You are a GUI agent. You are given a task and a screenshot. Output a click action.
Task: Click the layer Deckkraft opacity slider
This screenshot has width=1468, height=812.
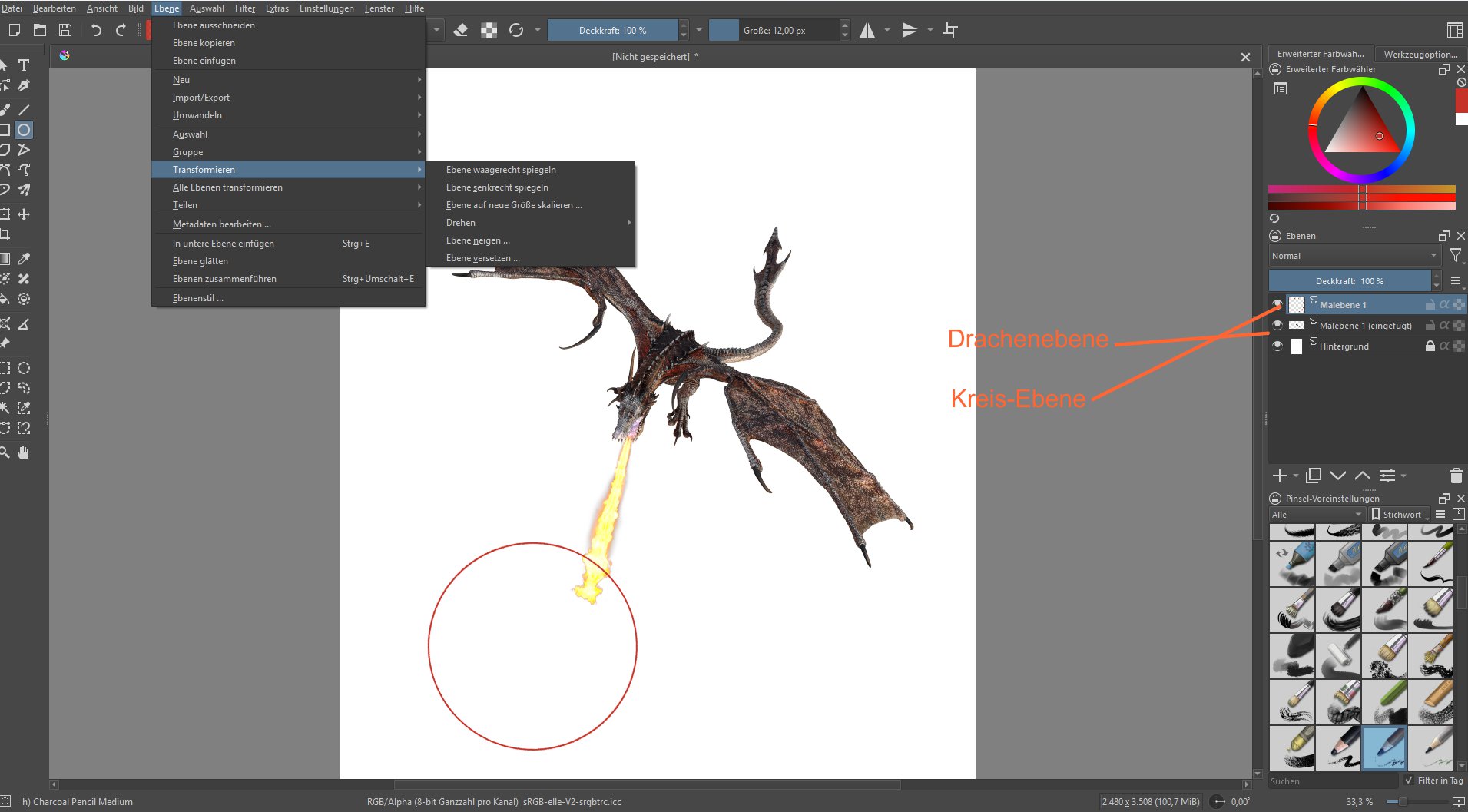[x=1349, y=281]
